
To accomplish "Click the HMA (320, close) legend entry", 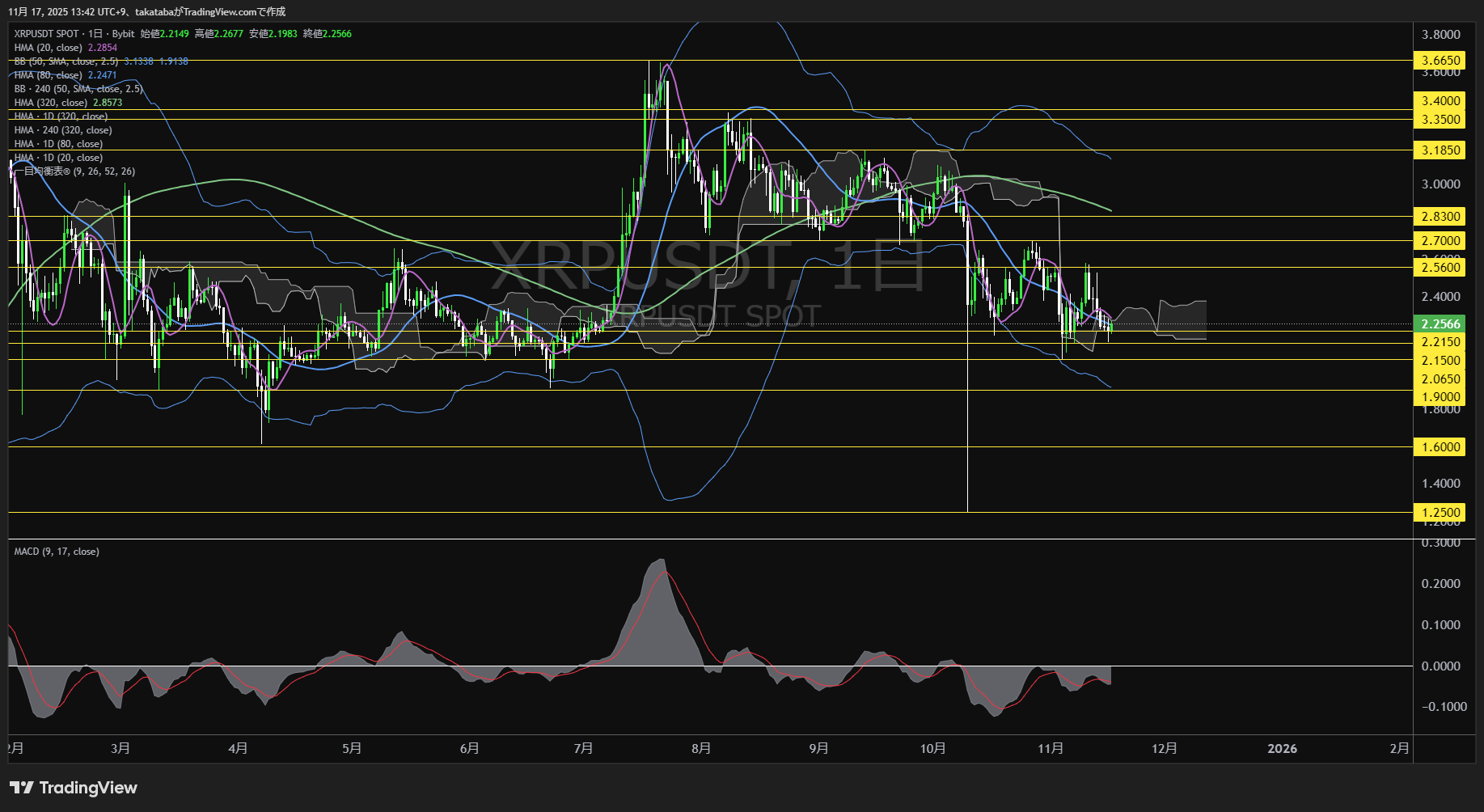I will 49,103.
